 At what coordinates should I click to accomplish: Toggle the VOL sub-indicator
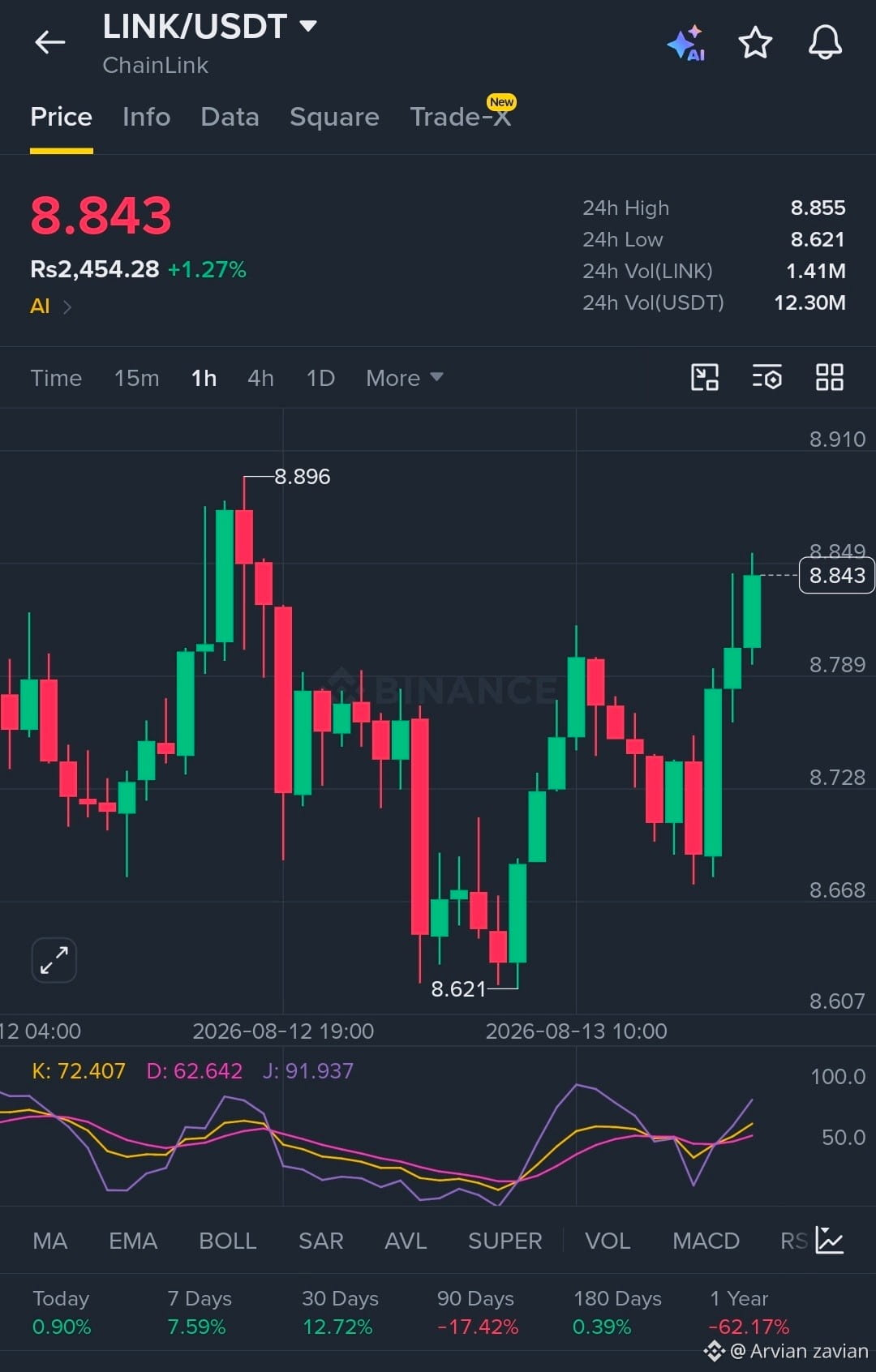pyautogui.click(x=608, y=1241)
